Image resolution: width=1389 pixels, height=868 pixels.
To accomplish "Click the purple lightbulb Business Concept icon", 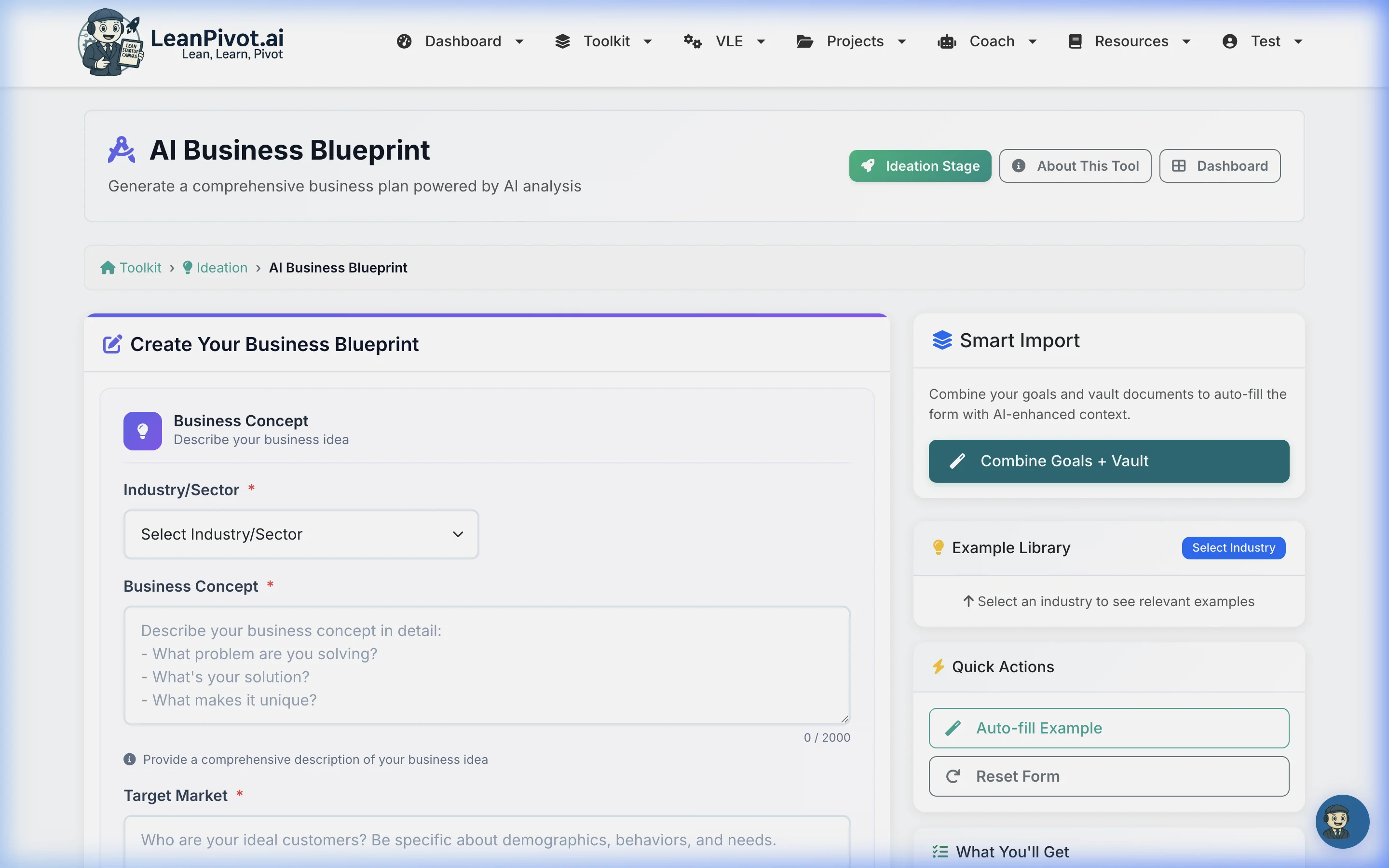I will click(142, 431).
